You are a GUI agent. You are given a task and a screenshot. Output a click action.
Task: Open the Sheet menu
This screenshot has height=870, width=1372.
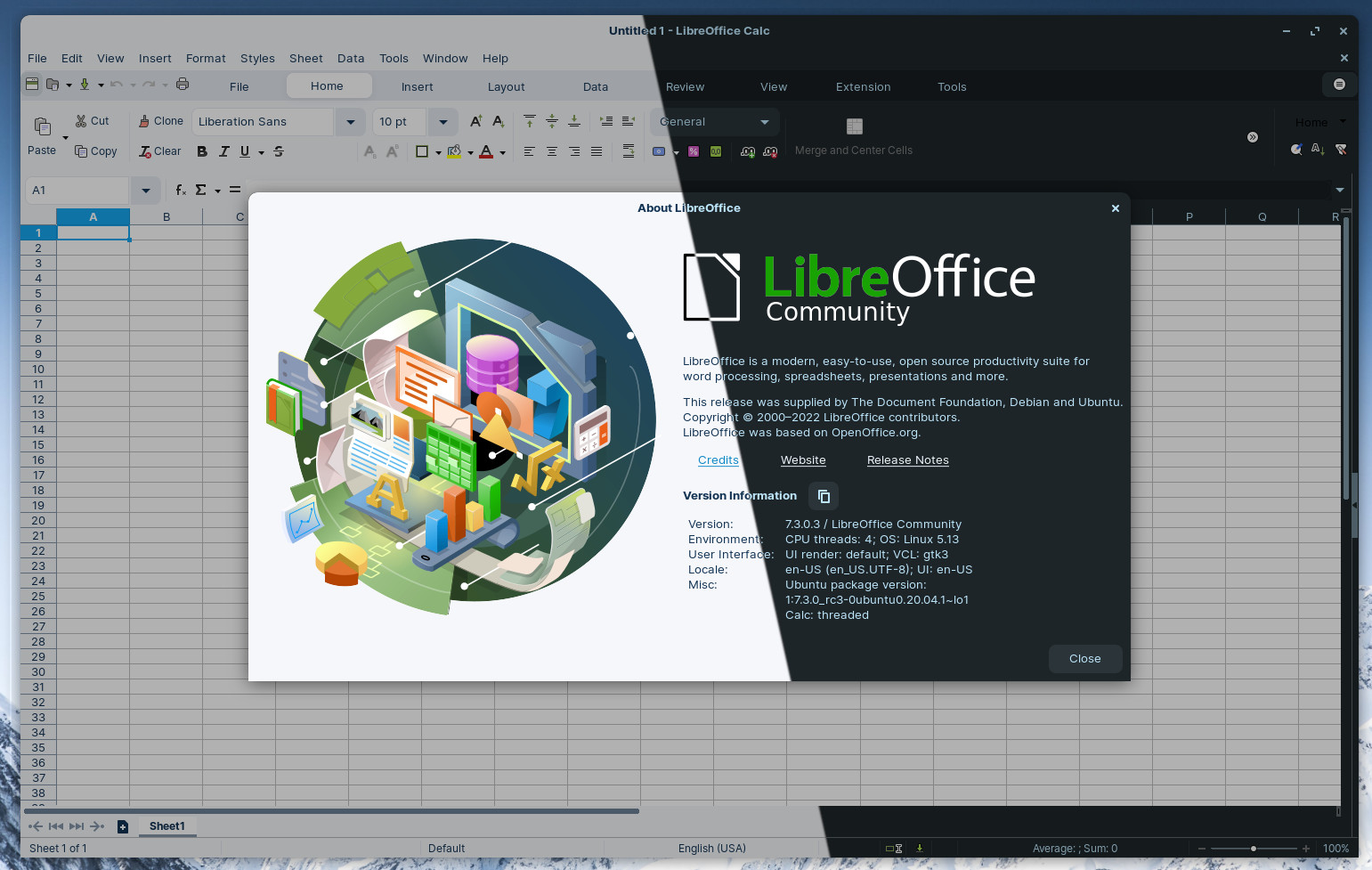306,59
